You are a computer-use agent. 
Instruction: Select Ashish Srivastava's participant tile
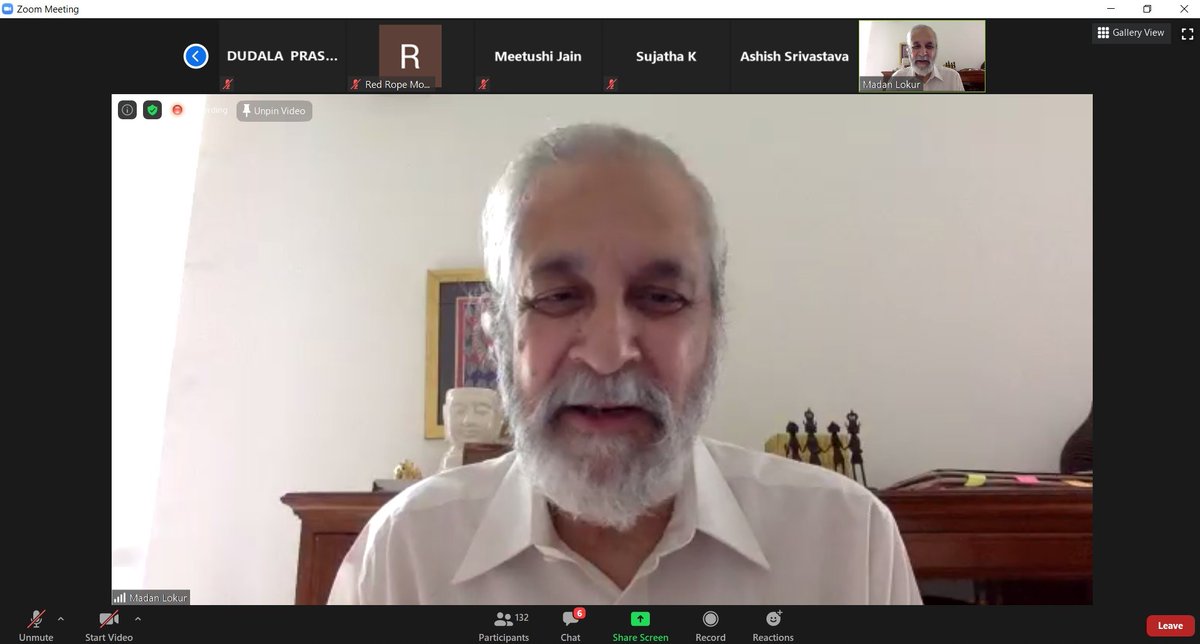pos(794,57)
